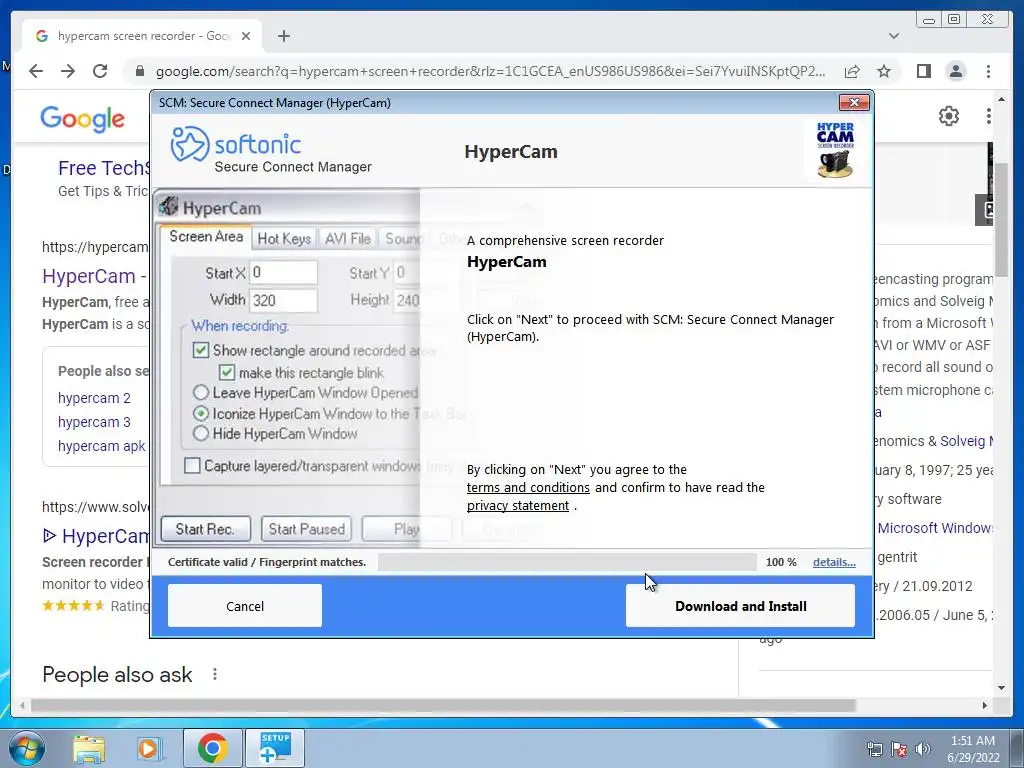Cancel the Softonic installer dialog
The image size is (1024, 768).
click(x=245, y=606)
